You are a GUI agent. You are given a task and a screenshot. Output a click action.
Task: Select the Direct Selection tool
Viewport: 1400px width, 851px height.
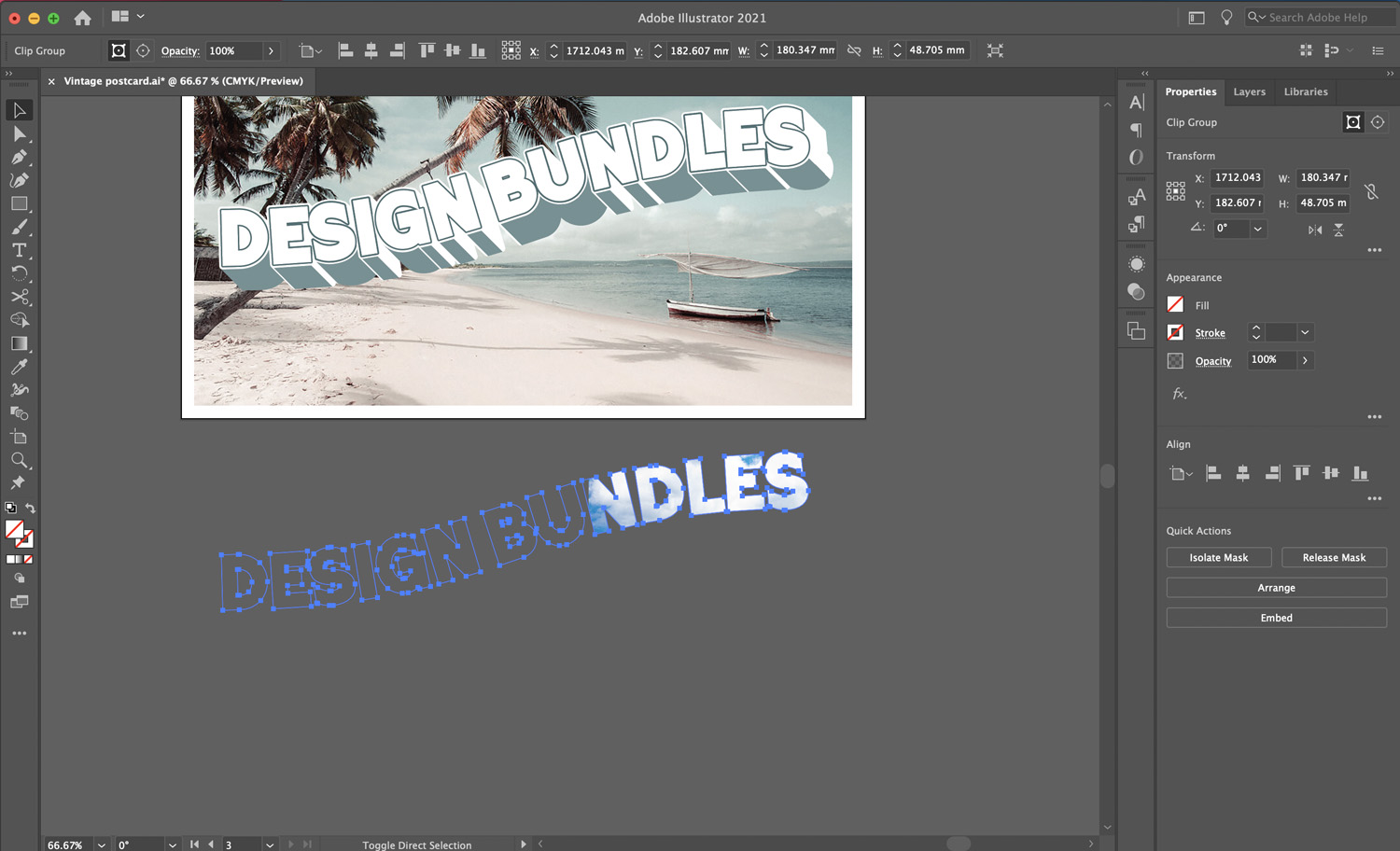[x=19, y=133]
